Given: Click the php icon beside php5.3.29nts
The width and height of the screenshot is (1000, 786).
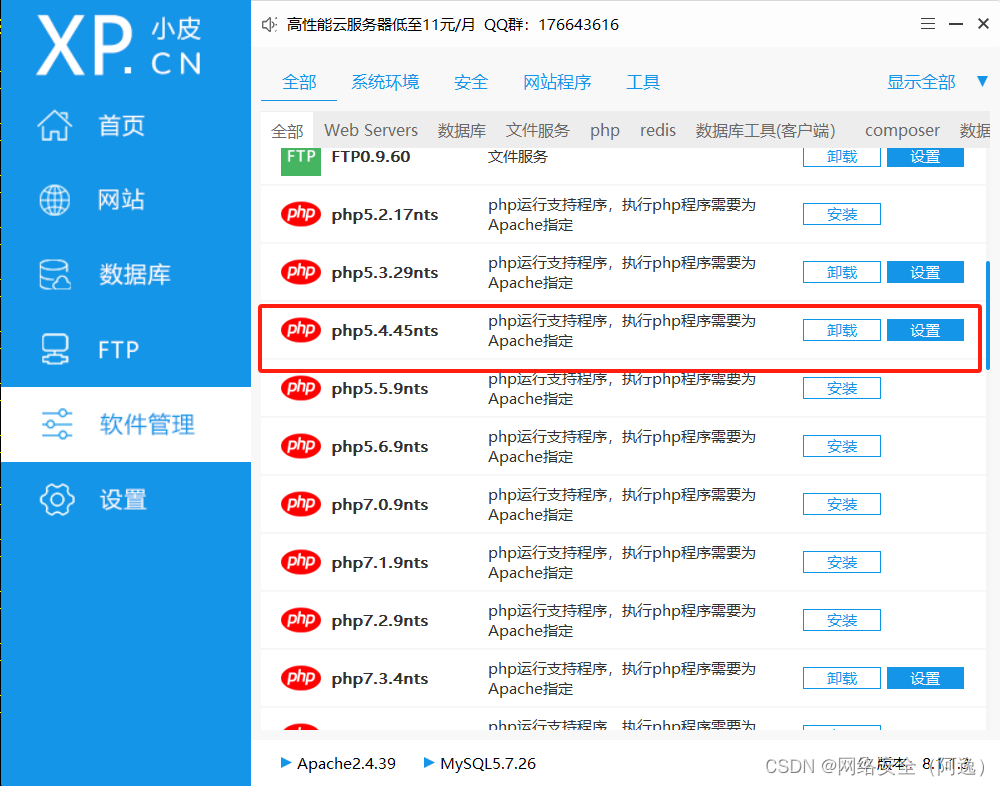Looking at the screenshot, I should click(x=301, y=272).
